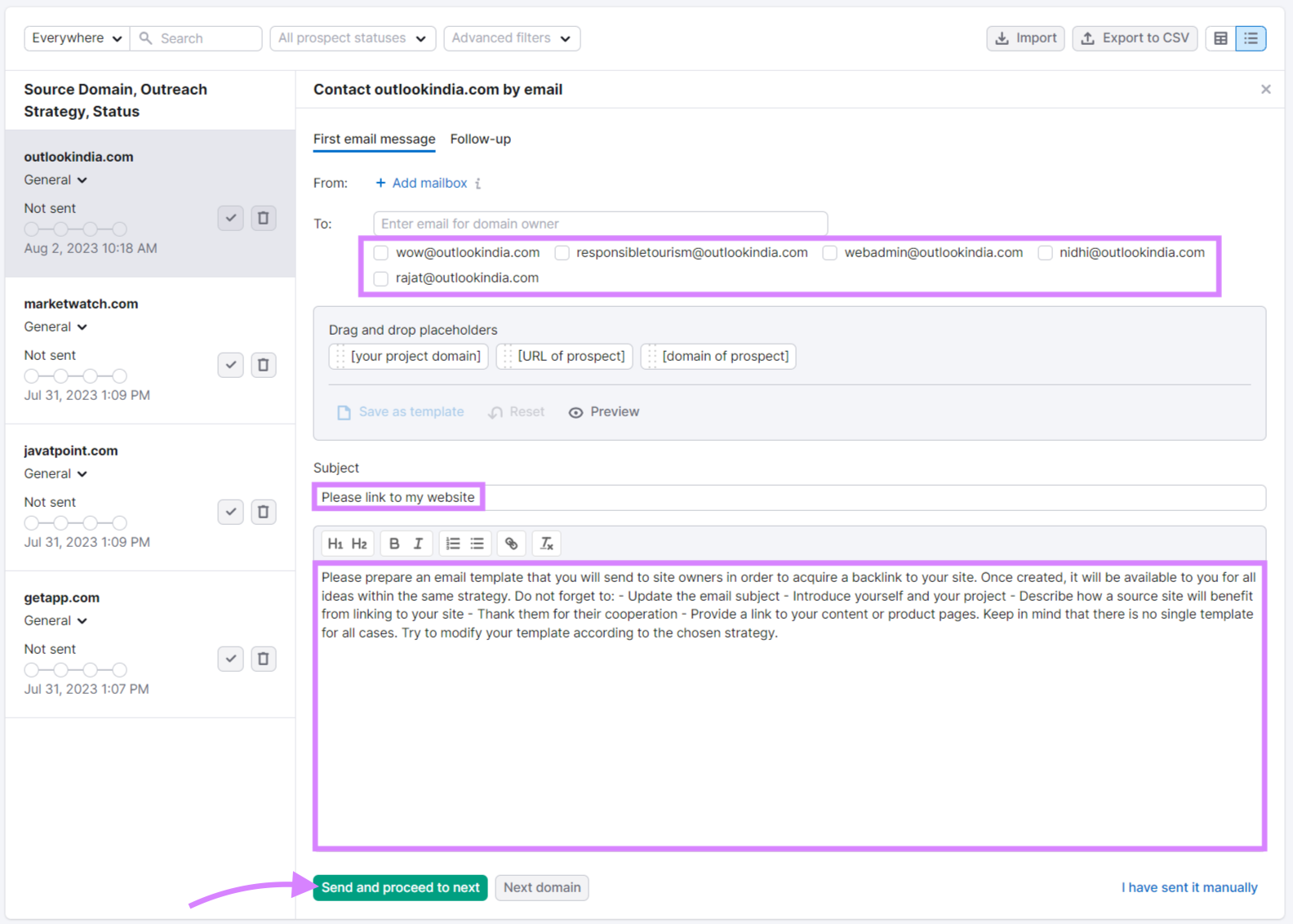Switch to the Follow-up tab

(480, 139)
